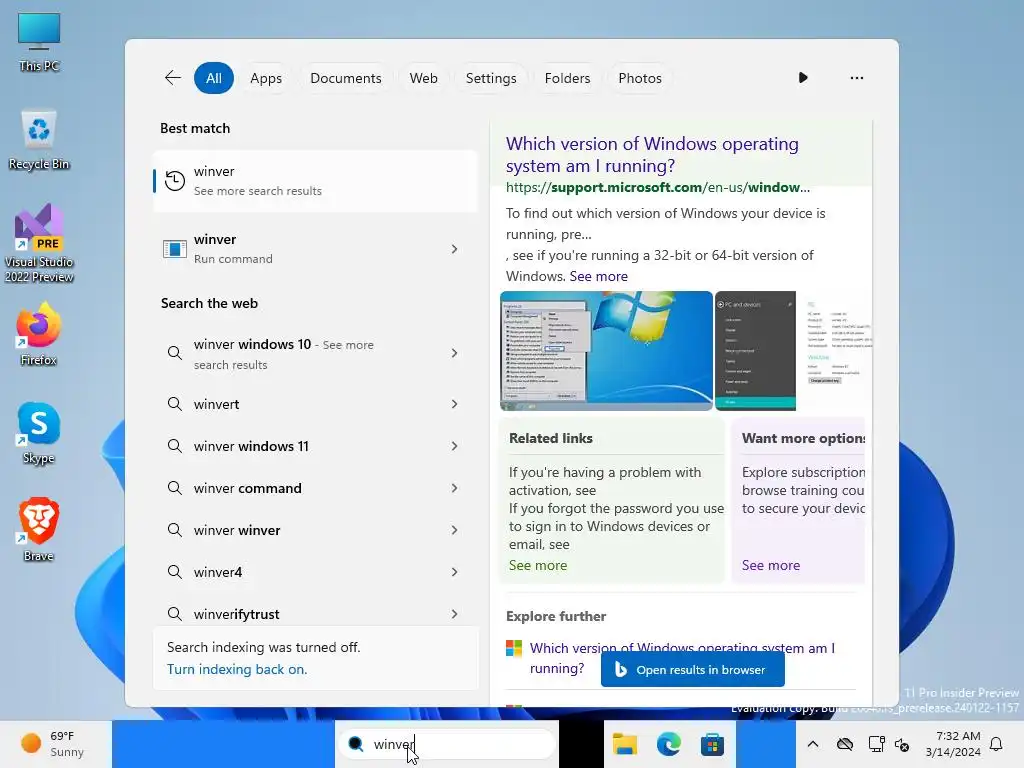Expand the winverifytrust suggestion chevron
The height and width of the screenshot is (768, 1024).
pos(454,614)
